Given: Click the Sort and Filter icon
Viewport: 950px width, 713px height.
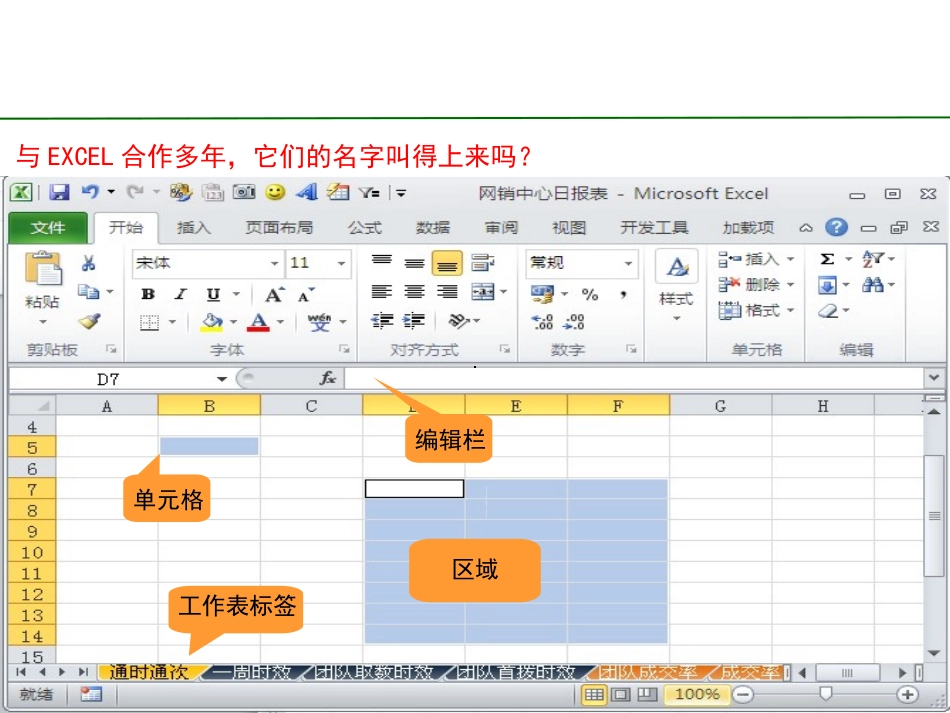Looking at the screenshot, I should point(873,259).
